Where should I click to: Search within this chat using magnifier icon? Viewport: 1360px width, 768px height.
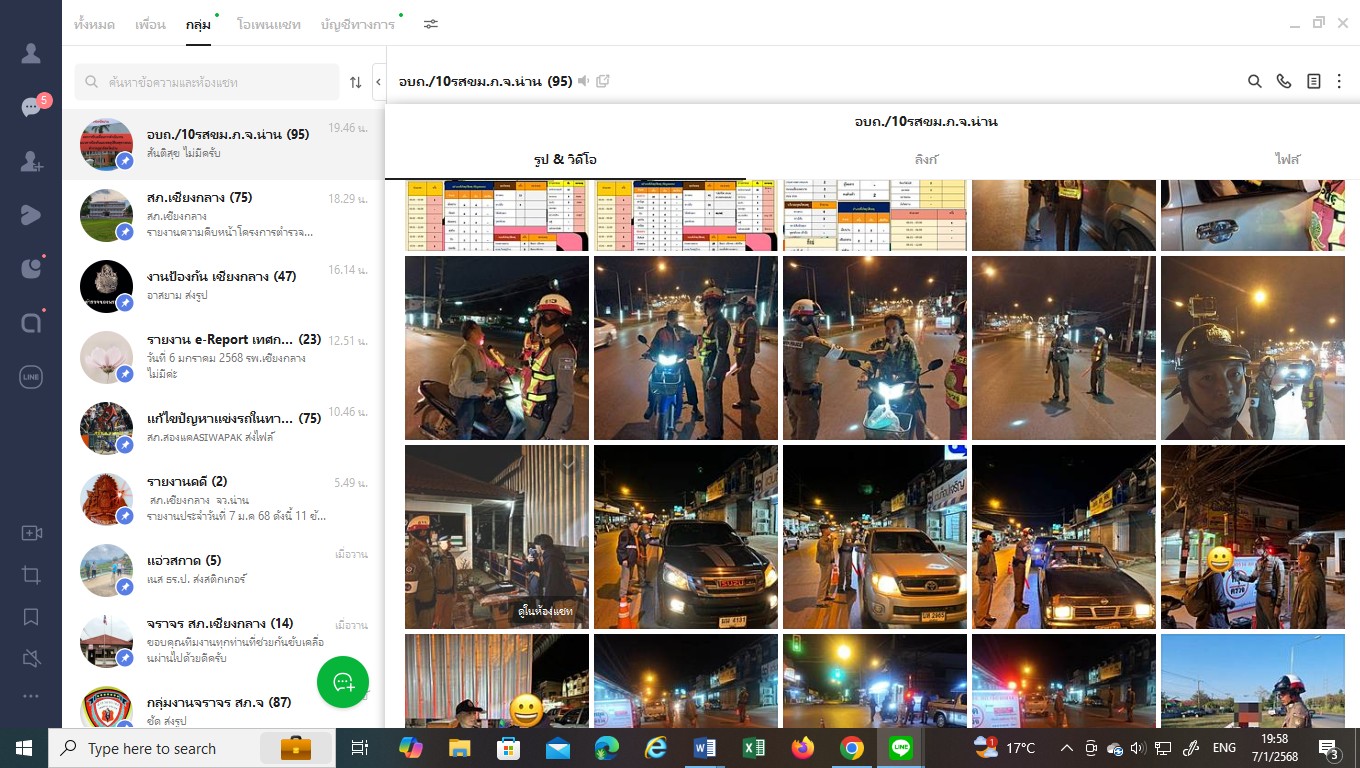pyautogui.click(x=1254, y=81)
